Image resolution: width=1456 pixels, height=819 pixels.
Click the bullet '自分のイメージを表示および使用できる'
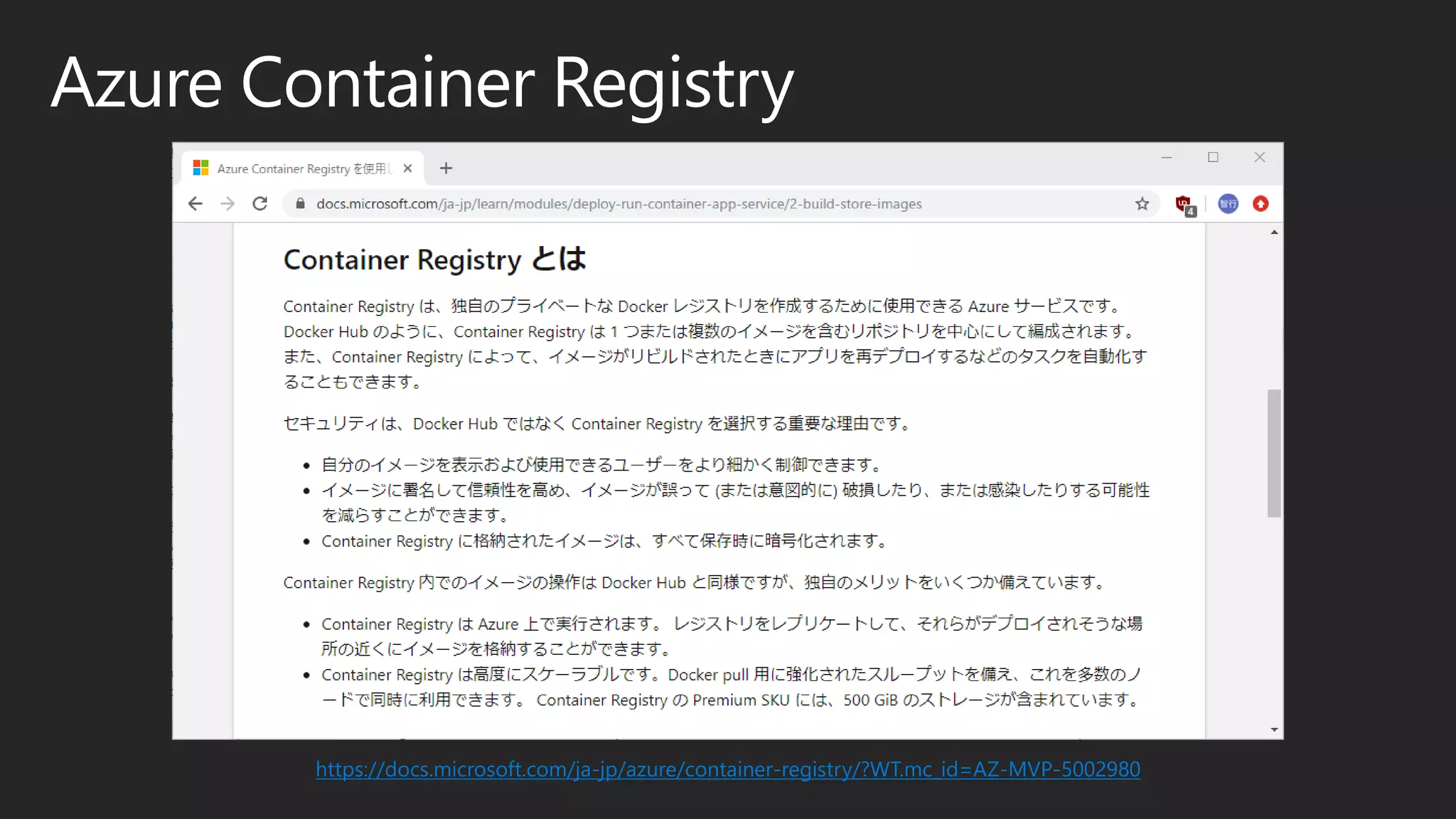tap(602, 465)
